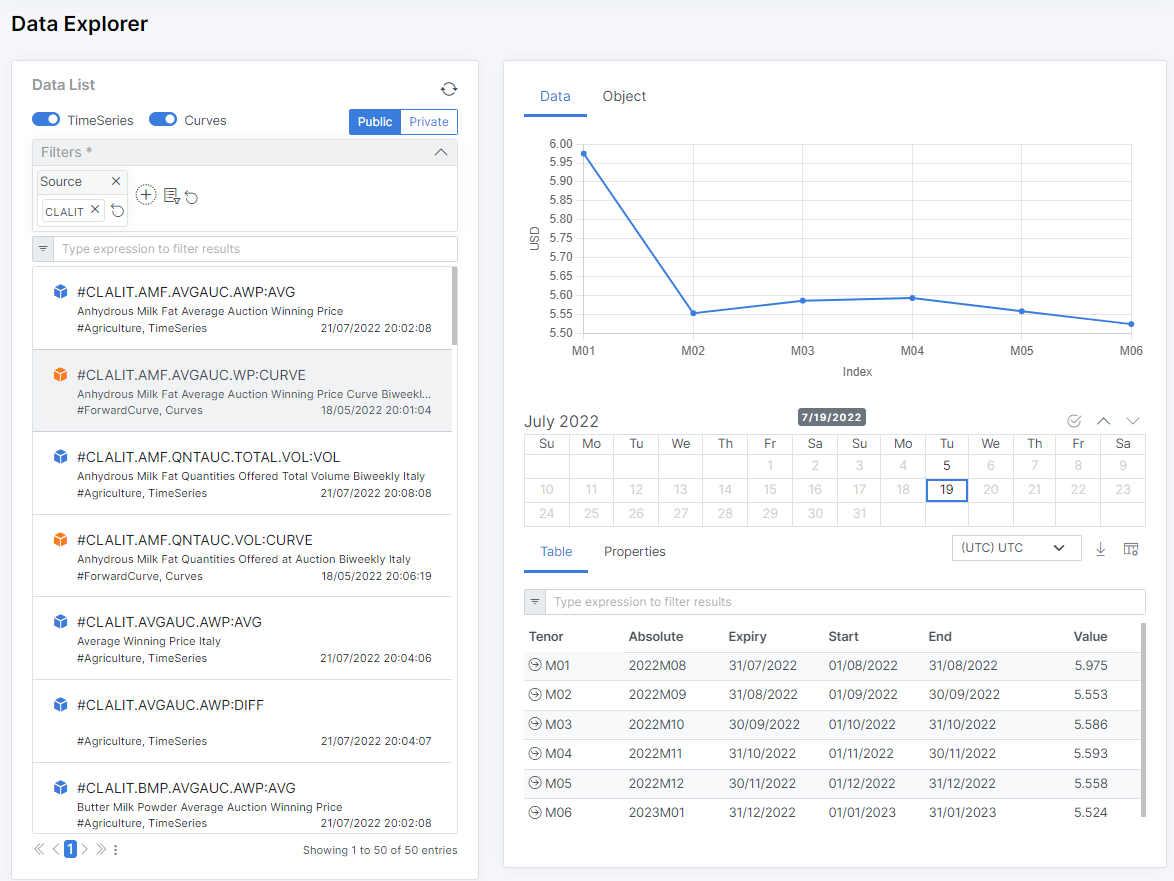The width and height of the screenshot is (1174, 881).
Task: Open the table column settings icon
Action: [x=1131, y=549]
